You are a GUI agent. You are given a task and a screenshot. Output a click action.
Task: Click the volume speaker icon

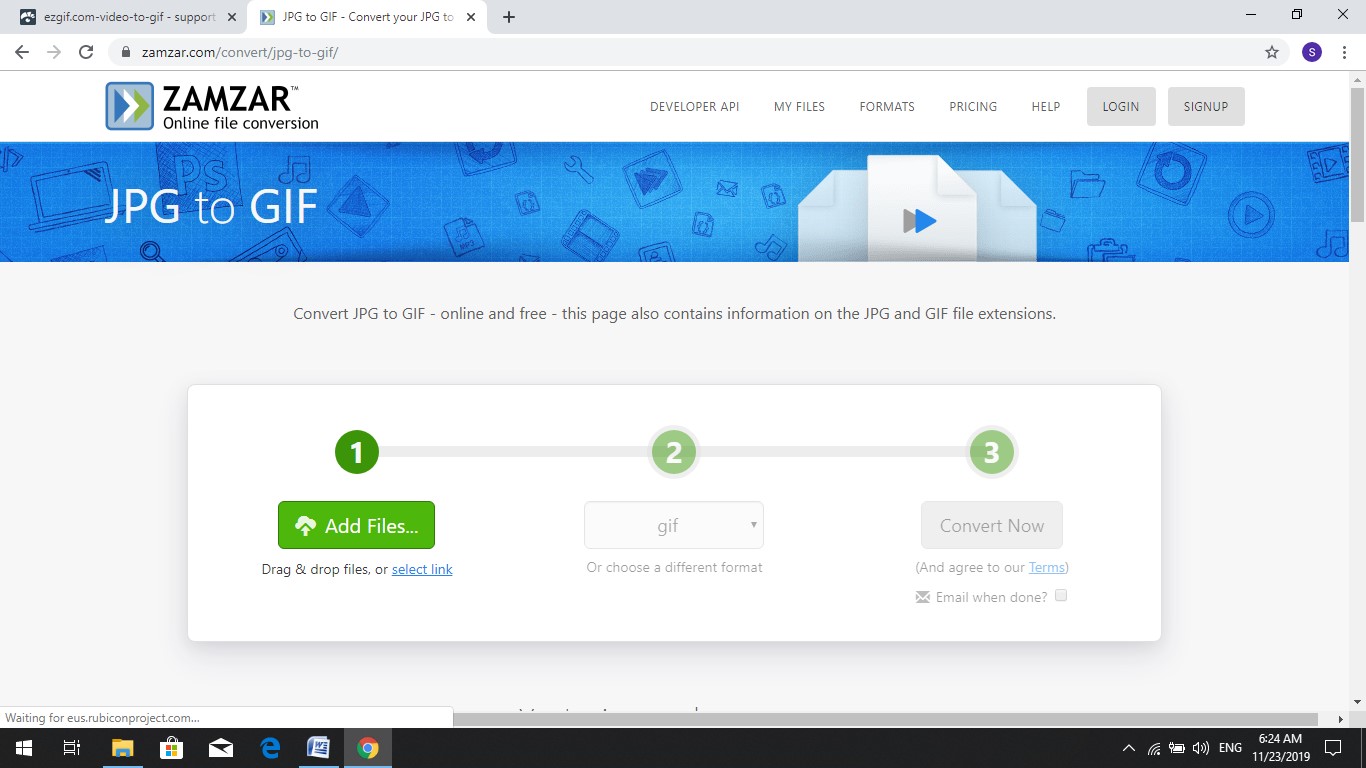click(1201, 748)
